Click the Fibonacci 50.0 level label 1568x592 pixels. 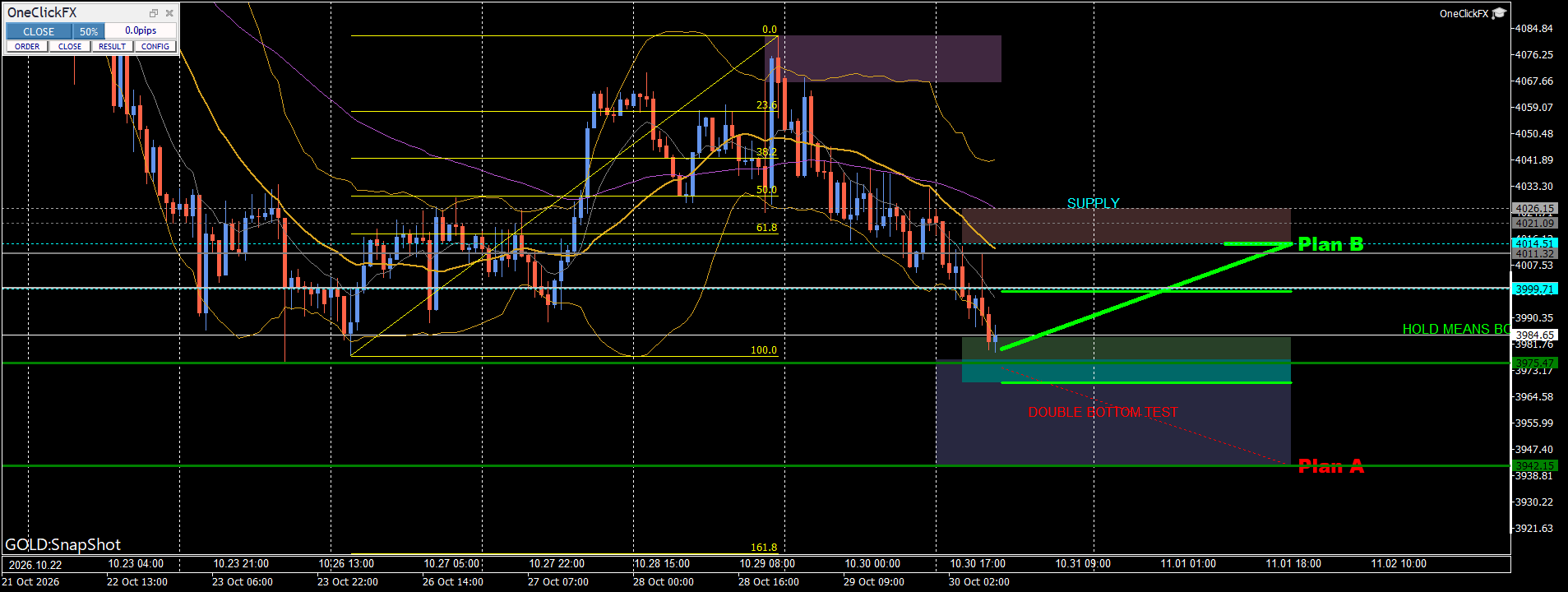766,190
